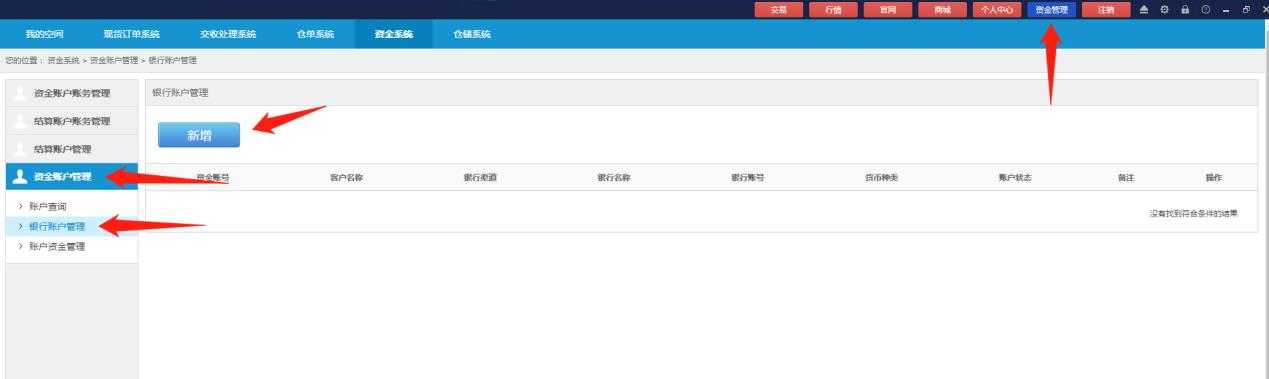The height and width of the screenshot is (379, 1269).
Task: Open the 资金账户账务管理 sidebar section
Action: (72, 94)
